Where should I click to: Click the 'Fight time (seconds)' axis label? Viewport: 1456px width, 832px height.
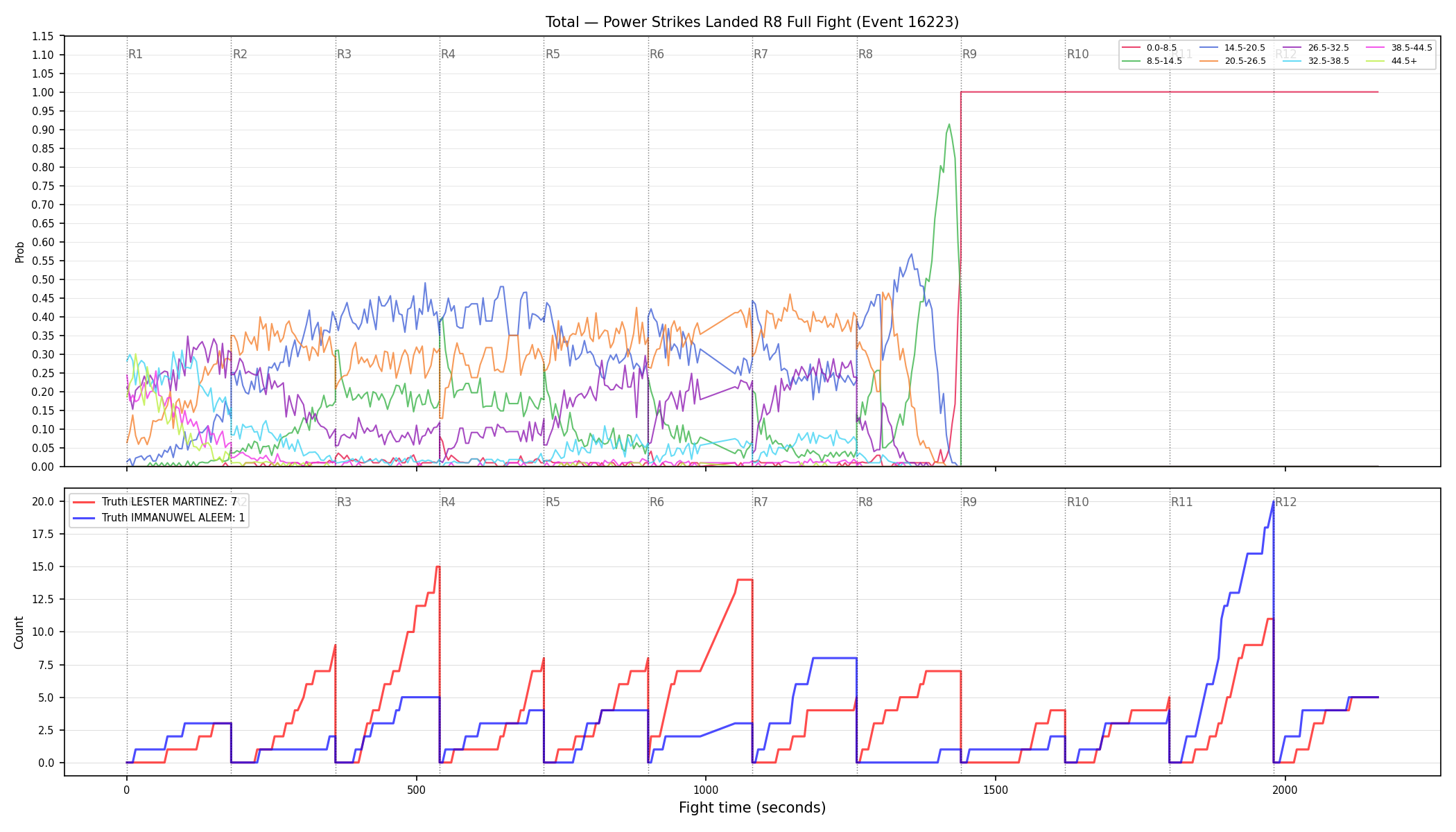point(752,808)
